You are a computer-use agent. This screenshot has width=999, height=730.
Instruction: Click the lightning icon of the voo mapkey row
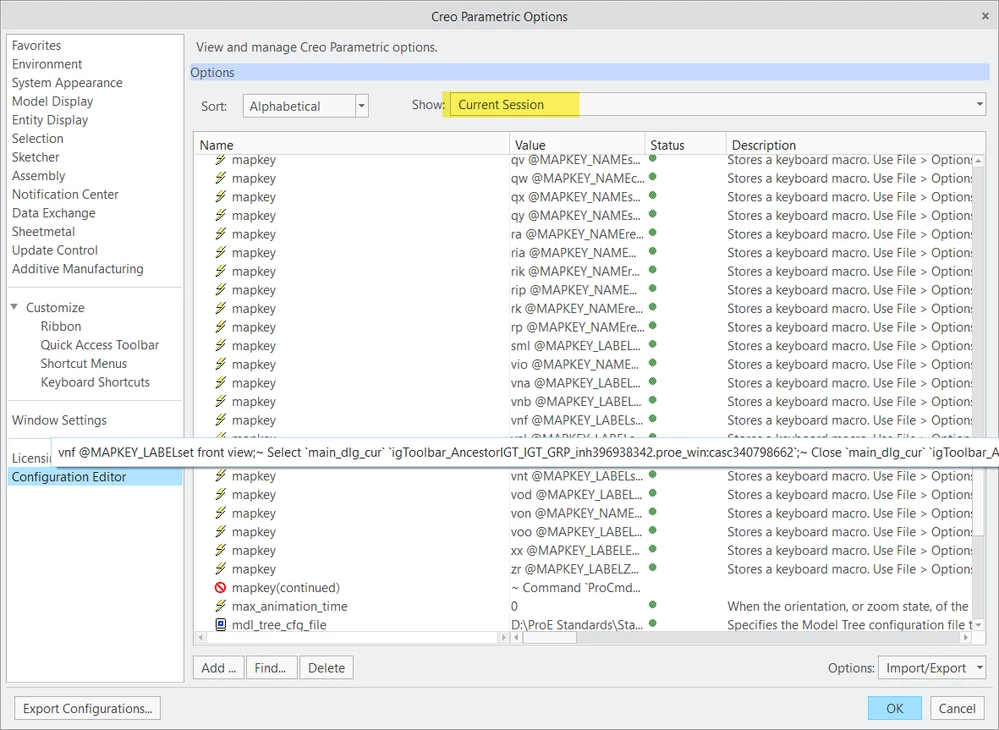(220, 531)
